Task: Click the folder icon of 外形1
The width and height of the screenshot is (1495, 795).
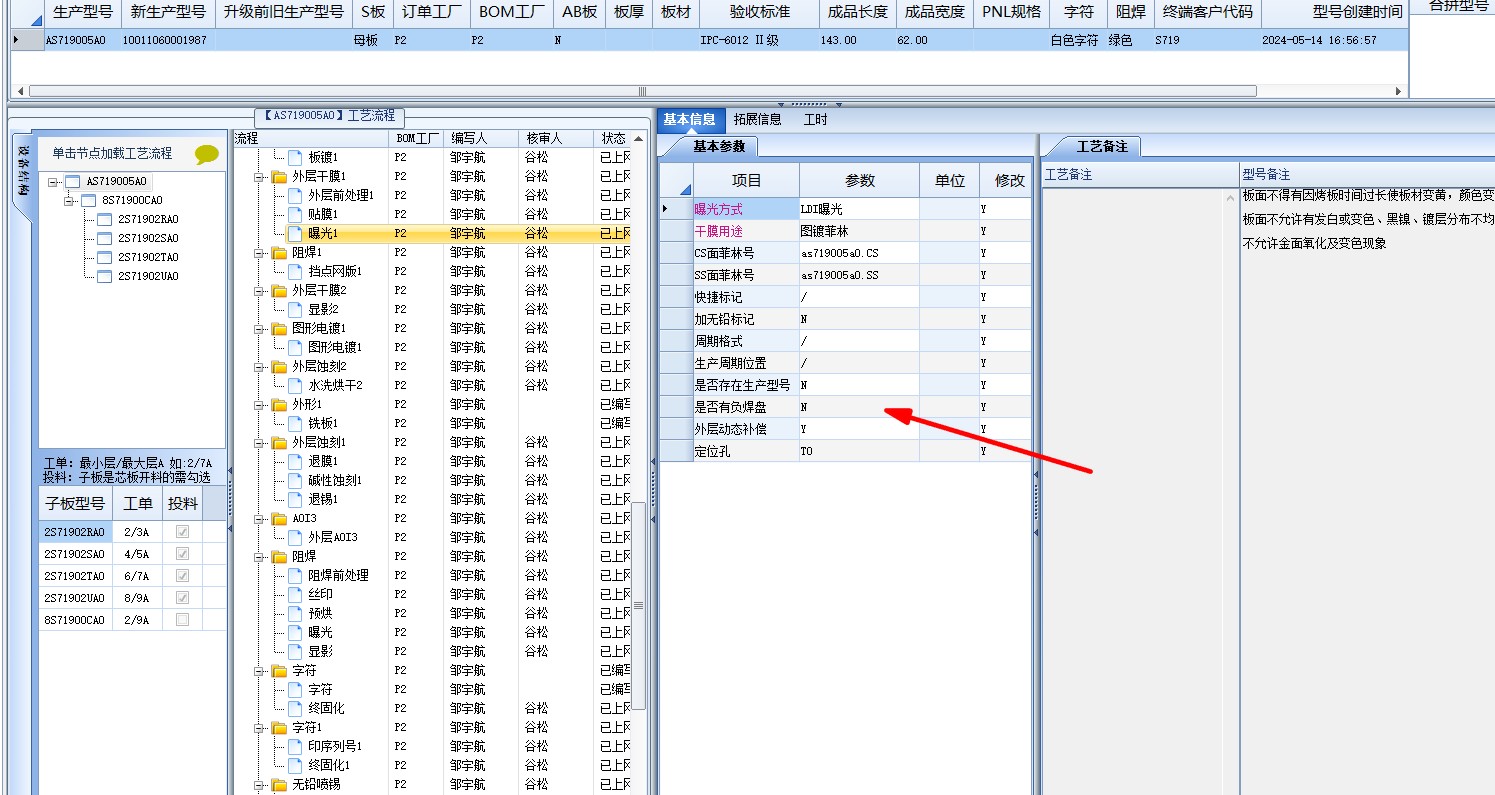Action: point(279,404)
